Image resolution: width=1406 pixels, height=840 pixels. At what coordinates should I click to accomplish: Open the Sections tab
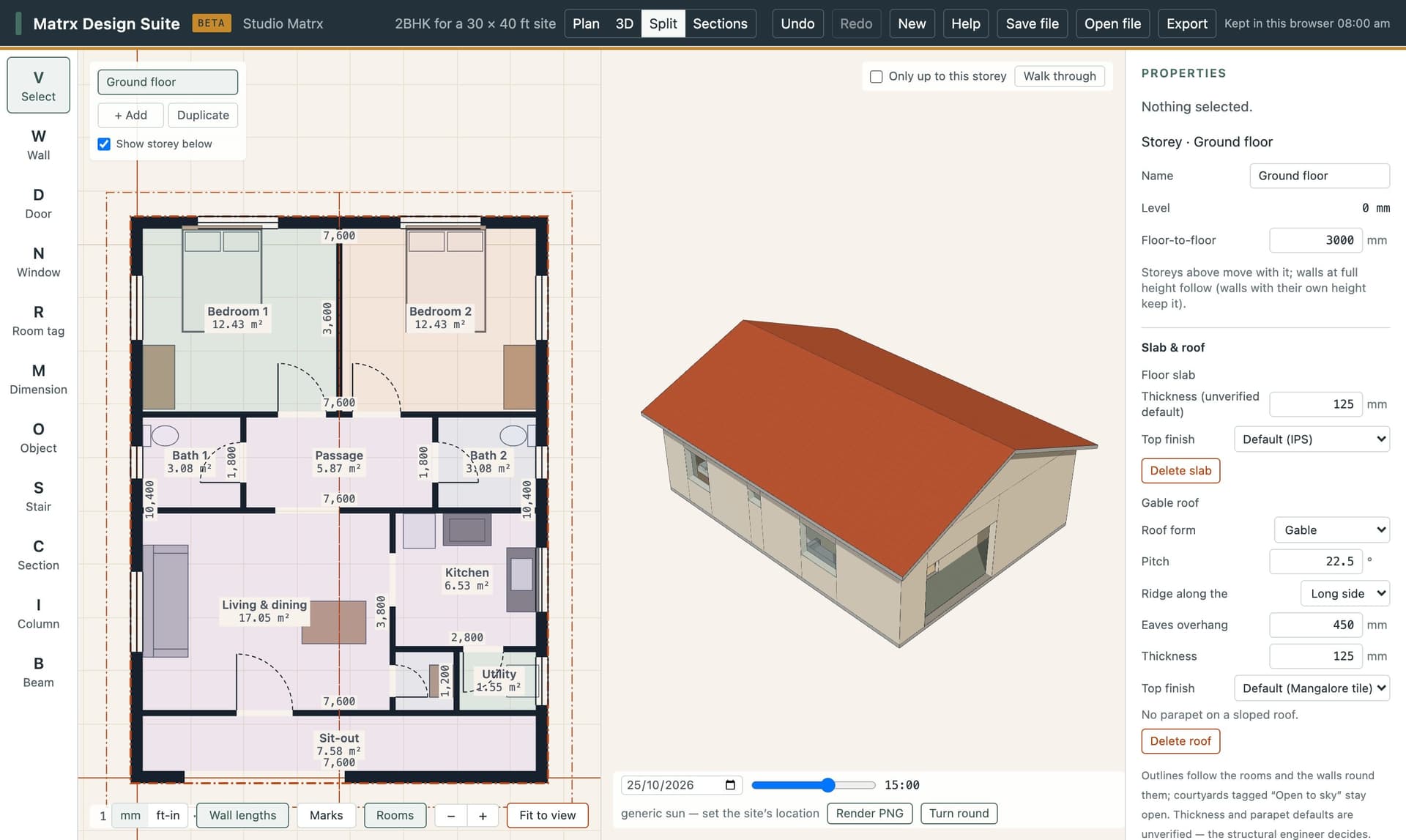(720, 23)
